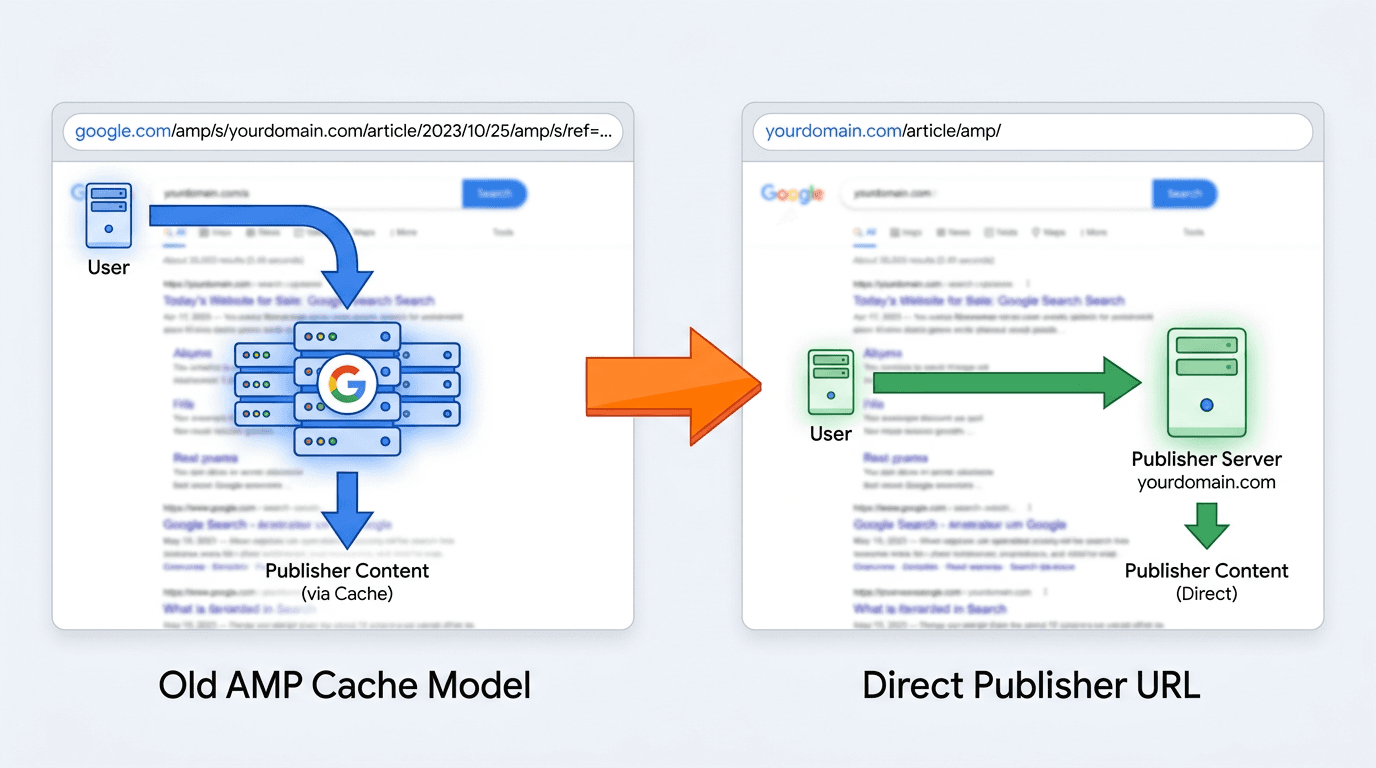This screenshot has height=768, width=1376.
Task: Focus the yourdomain.com/article/amp/ address bar
Action: (x=1032, y=132)
